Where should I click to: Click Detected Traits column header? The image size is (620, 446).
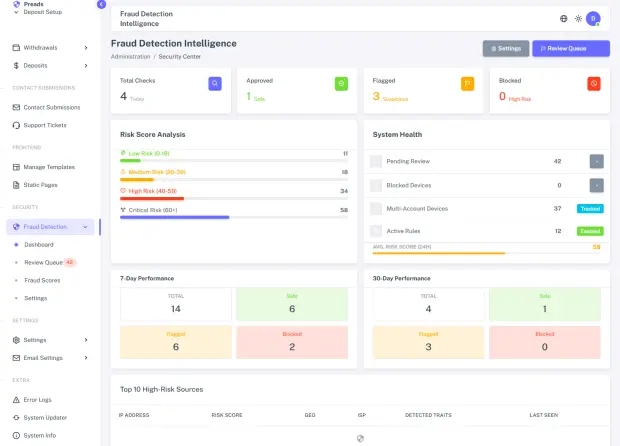428,415
